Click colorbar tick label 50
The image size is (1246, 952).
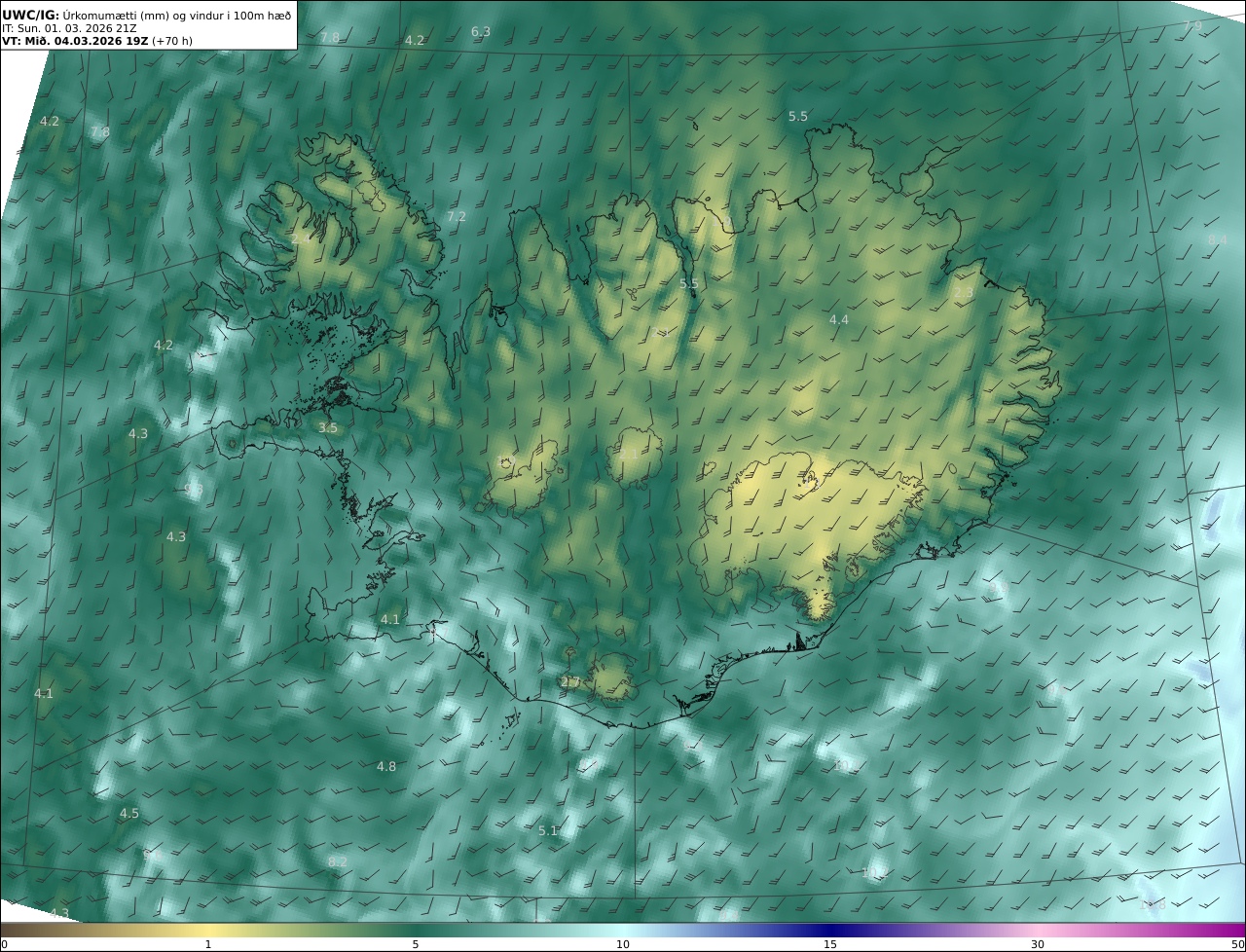pos(1237,944)
